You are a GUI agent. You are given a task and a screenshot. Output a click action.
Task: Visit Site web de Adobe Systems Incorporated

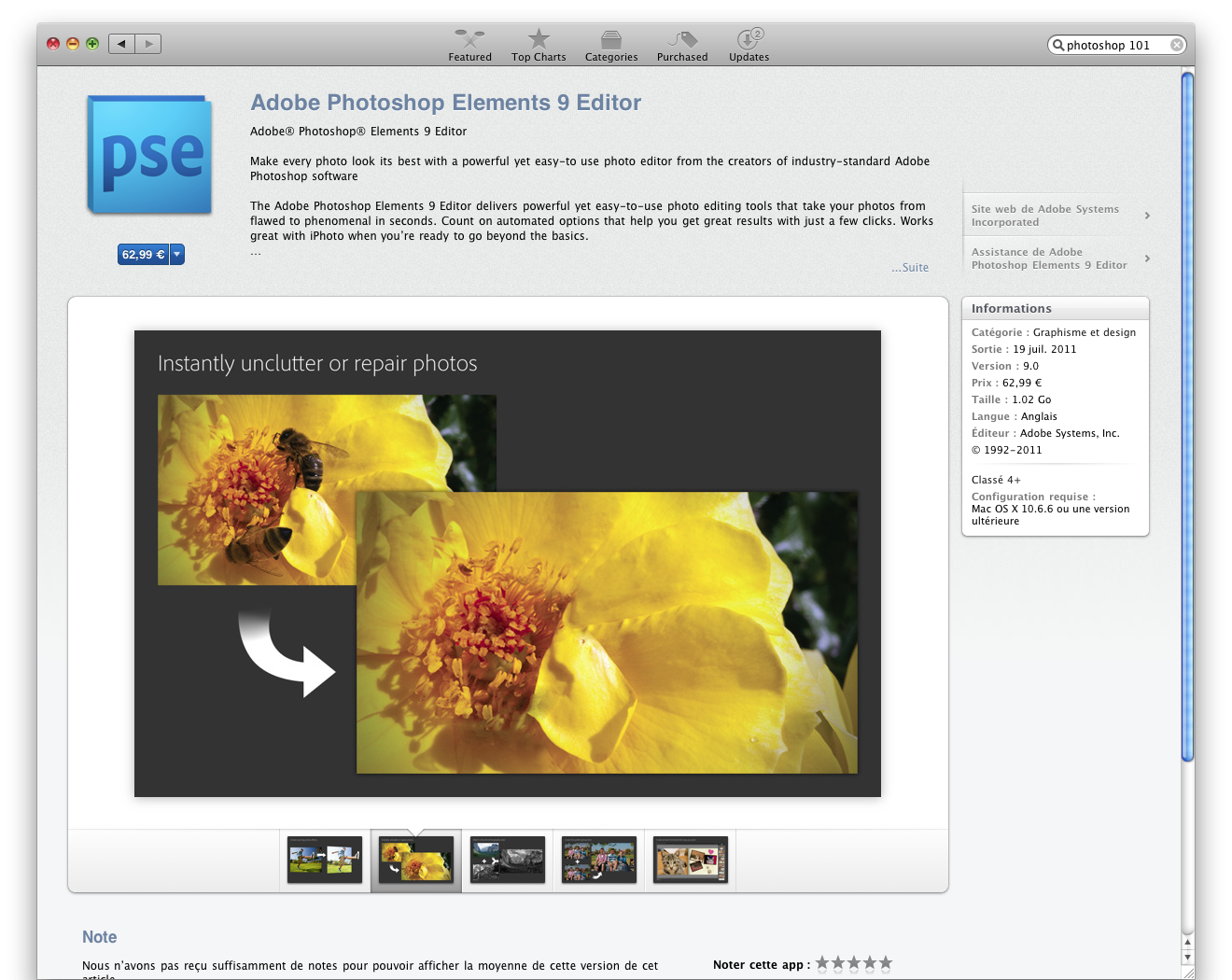[1045, 216]
